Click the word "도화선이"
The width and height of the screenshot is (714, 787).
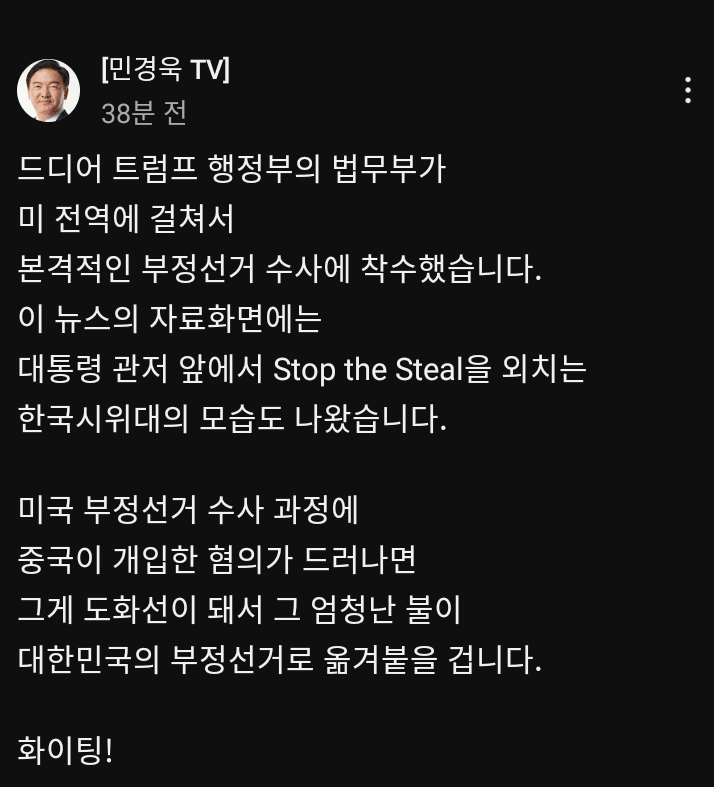[140, 610]
